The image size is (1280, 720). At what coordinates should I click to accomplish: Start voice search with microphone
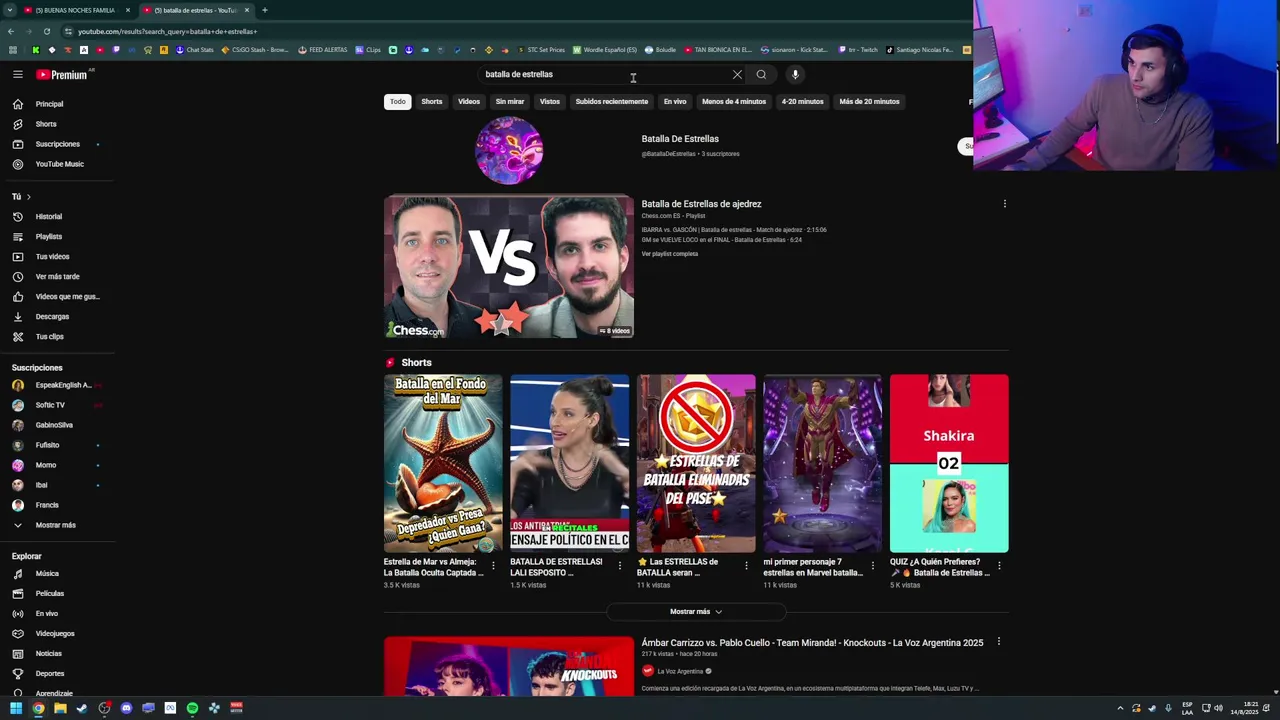coord(795,74)
